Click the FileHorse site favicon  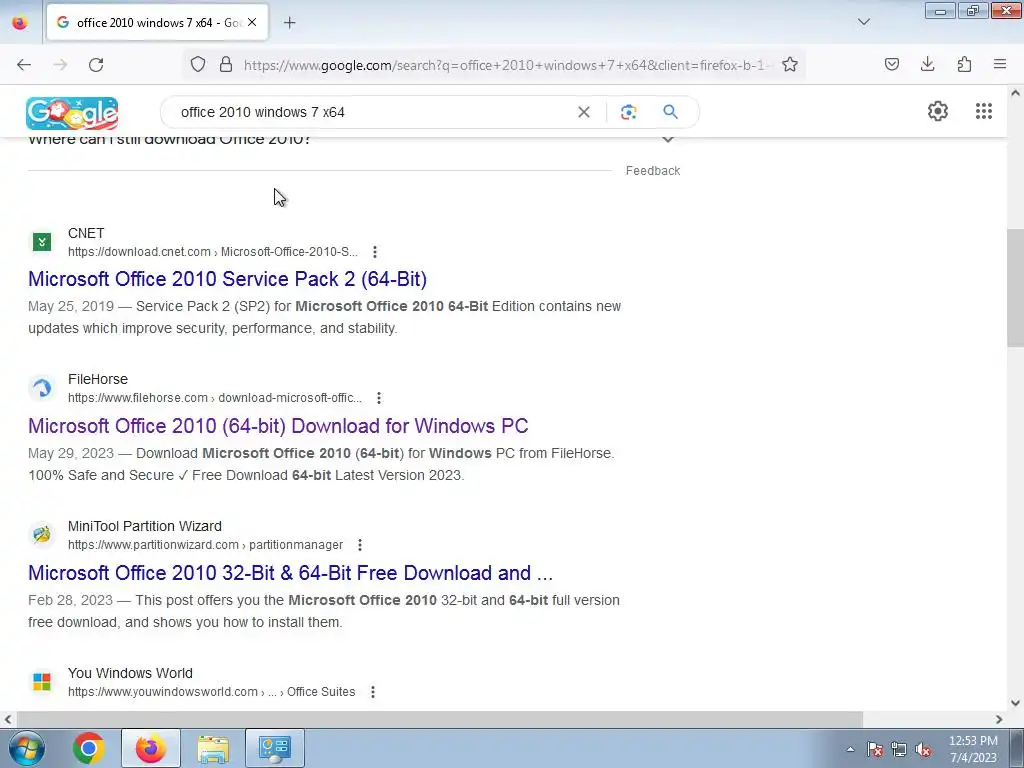pyautogui.click(x=42, y=388)
